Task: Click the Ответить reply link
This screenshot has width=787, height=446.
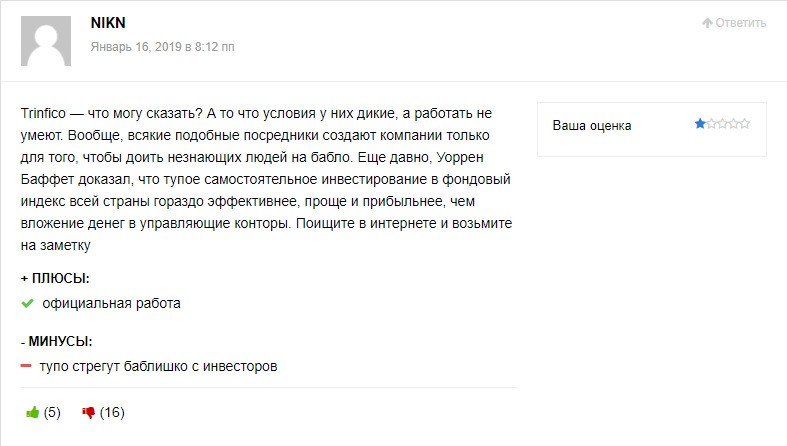Action: (x=741, y=23)
